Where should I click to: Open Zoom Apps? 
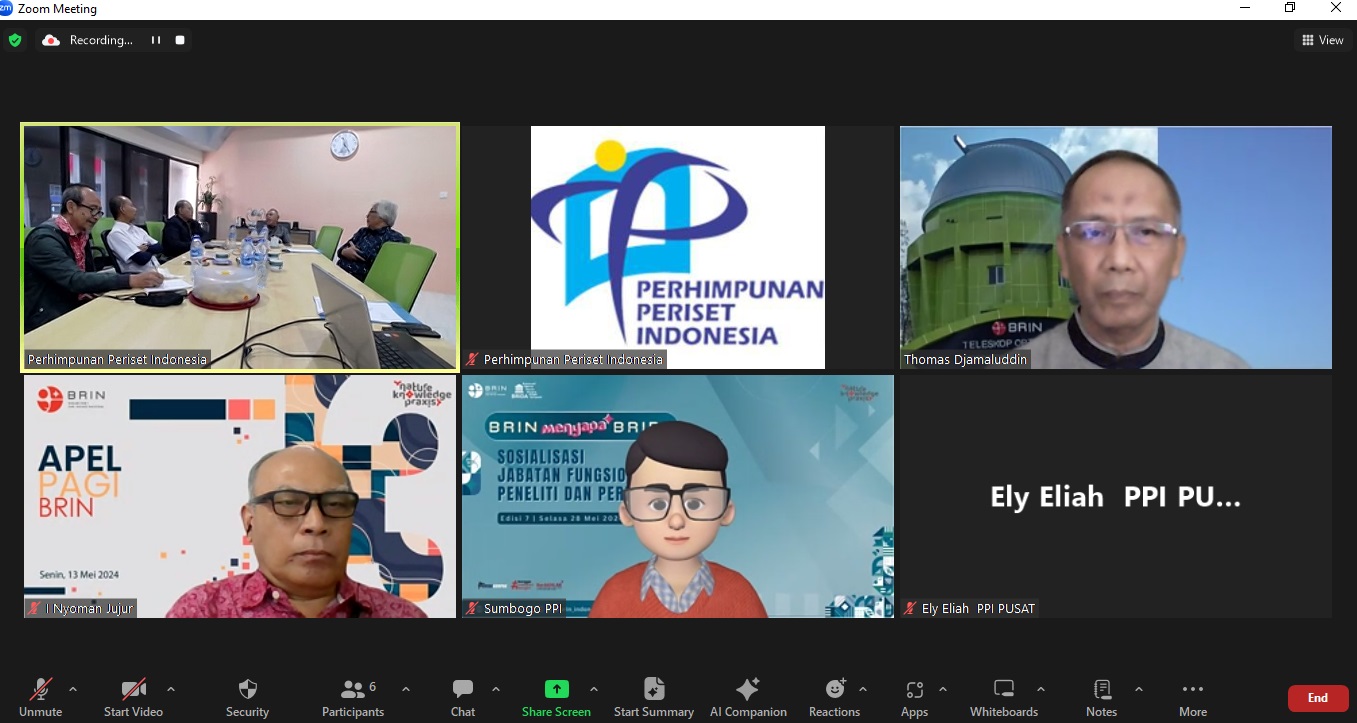click(x=914, y=697)
